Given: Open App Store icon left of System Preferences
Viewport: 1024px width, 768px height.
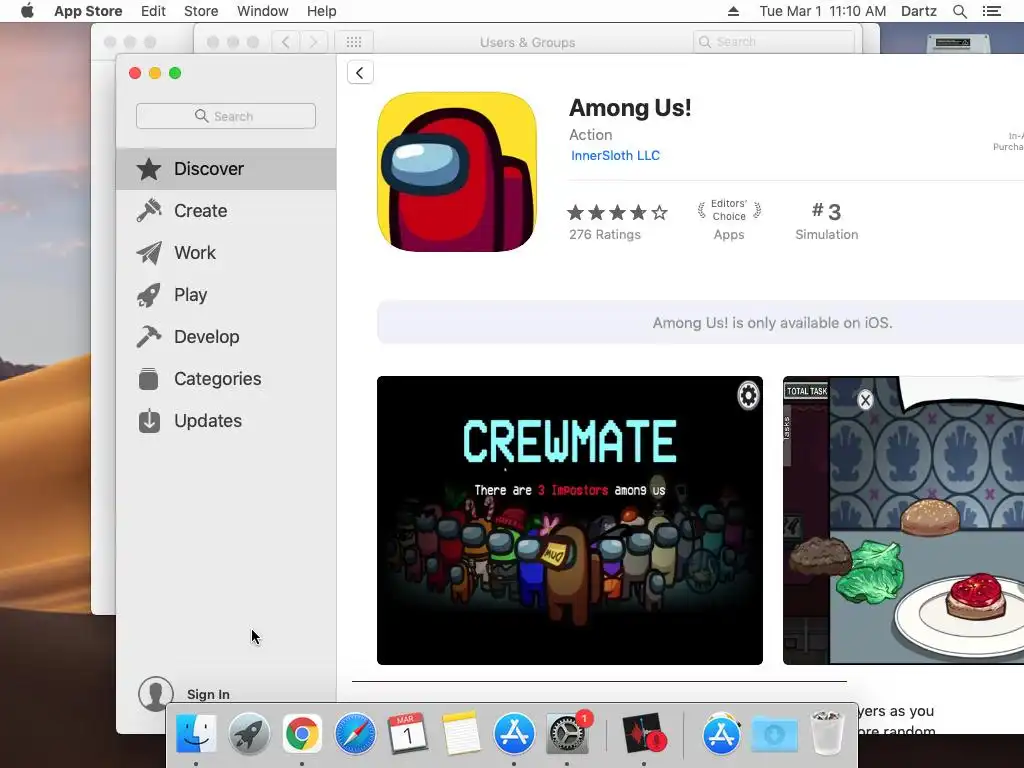Looking at the screenshot, I should [x=514, y=733].
